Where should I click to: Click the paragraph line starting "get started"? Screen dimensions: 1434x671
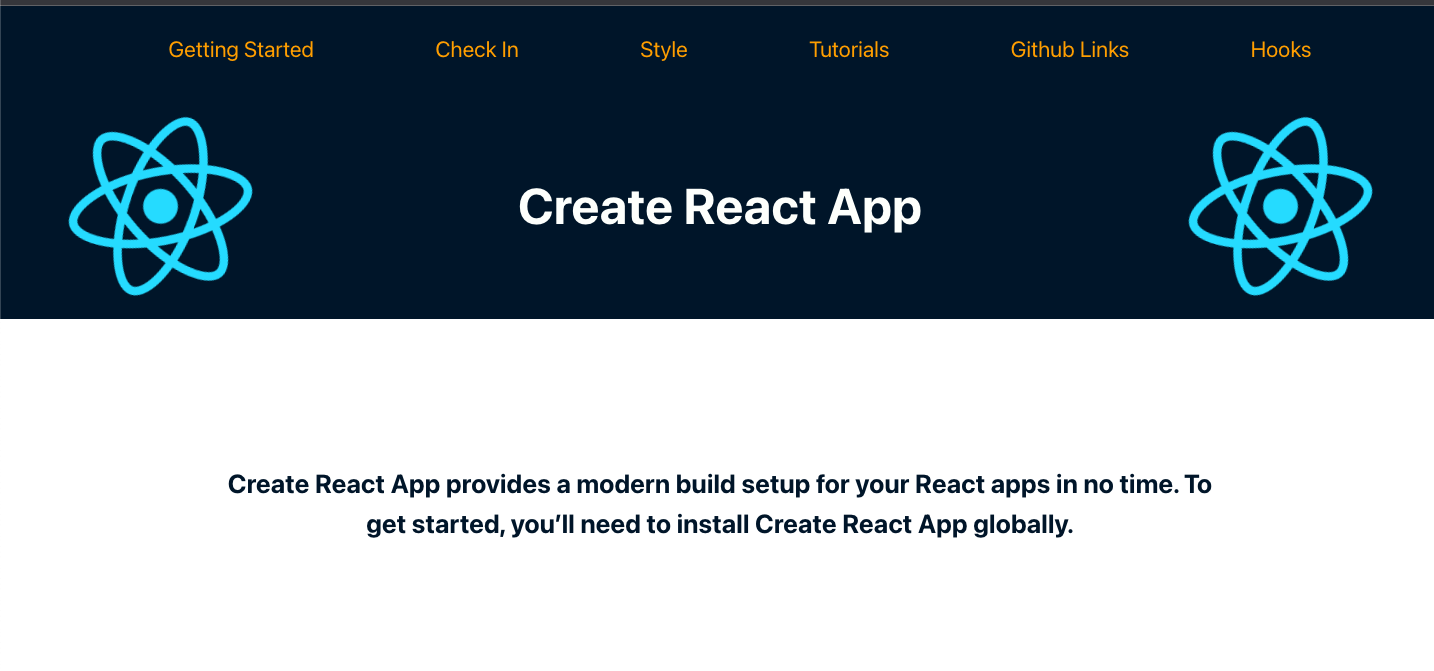[719, 525]
